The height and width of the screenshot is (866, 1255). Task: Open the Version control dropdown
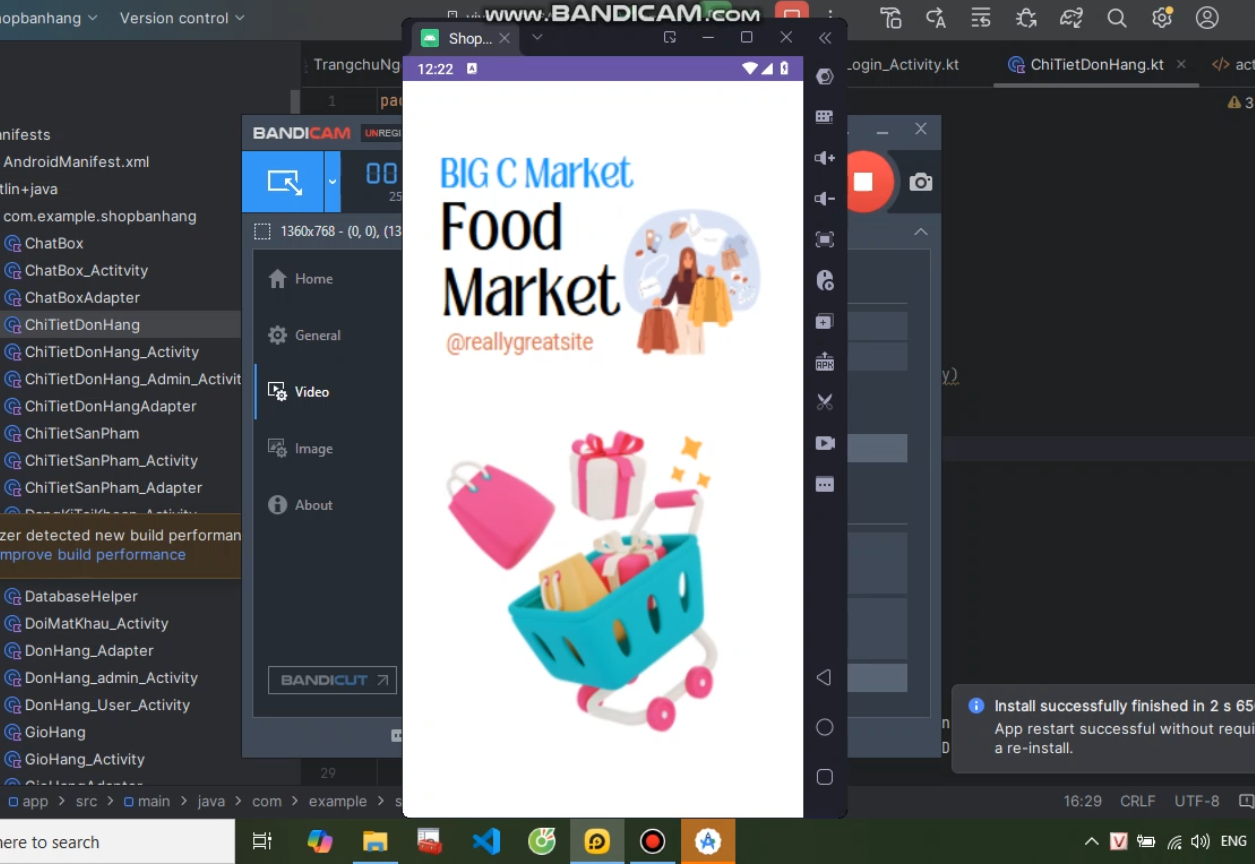tap(181, 18)
